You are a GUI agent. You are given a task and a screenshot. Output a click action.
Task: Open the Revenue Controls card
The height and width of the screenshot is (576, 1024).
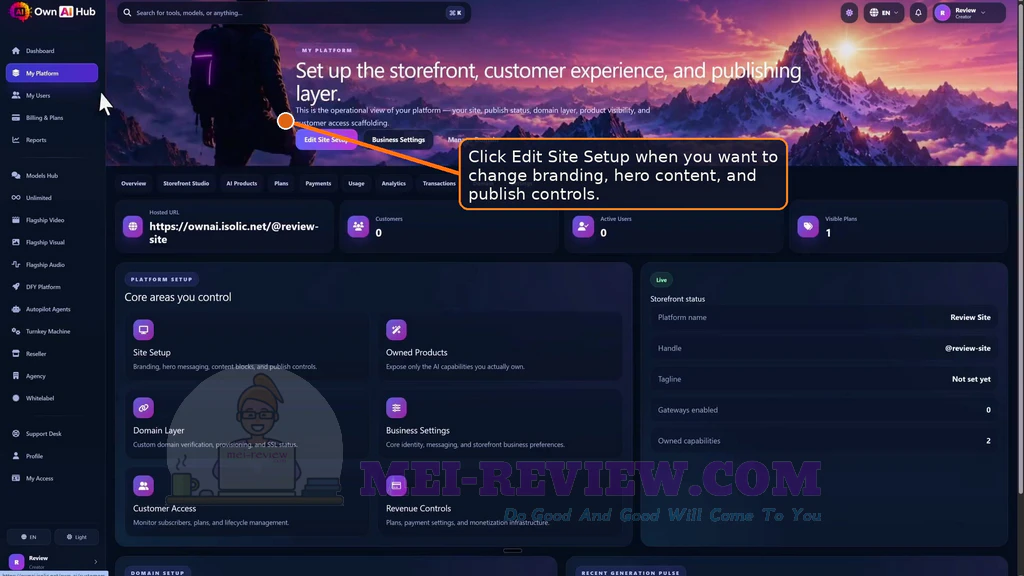[500, 501]
